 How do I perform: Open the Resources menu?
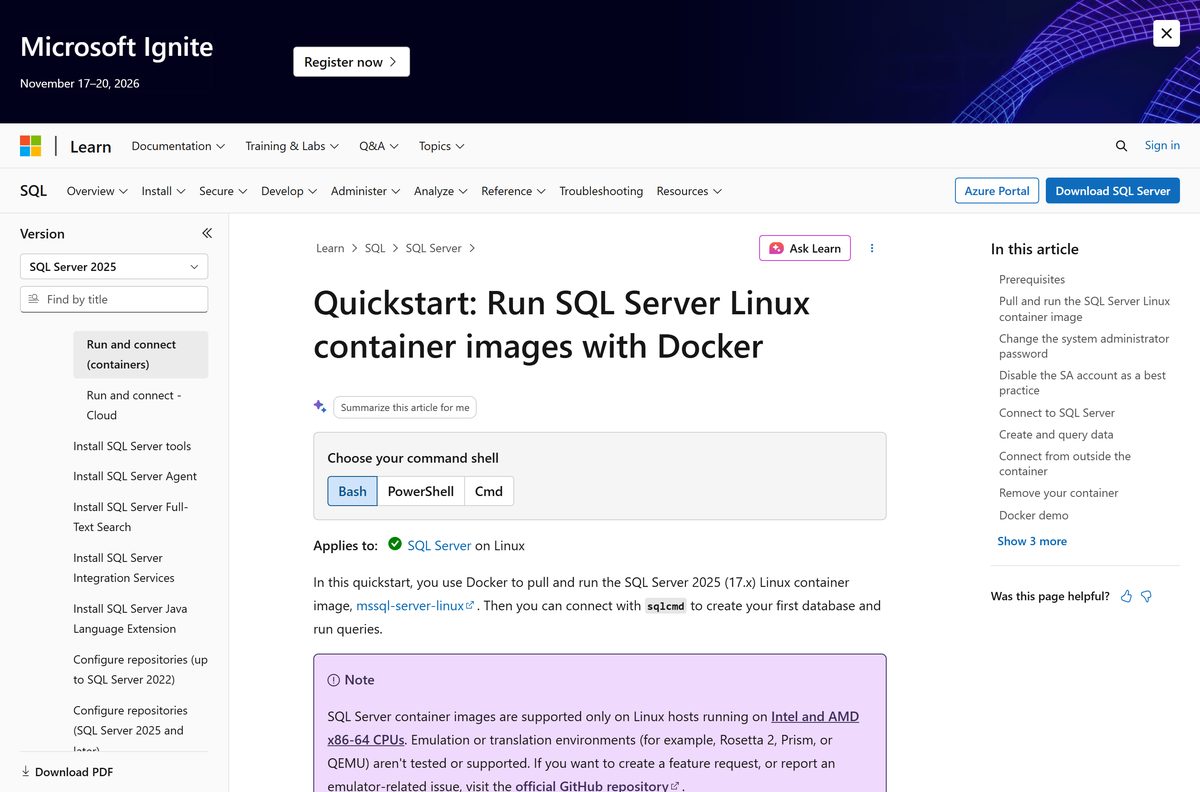[x=689, y=191]
